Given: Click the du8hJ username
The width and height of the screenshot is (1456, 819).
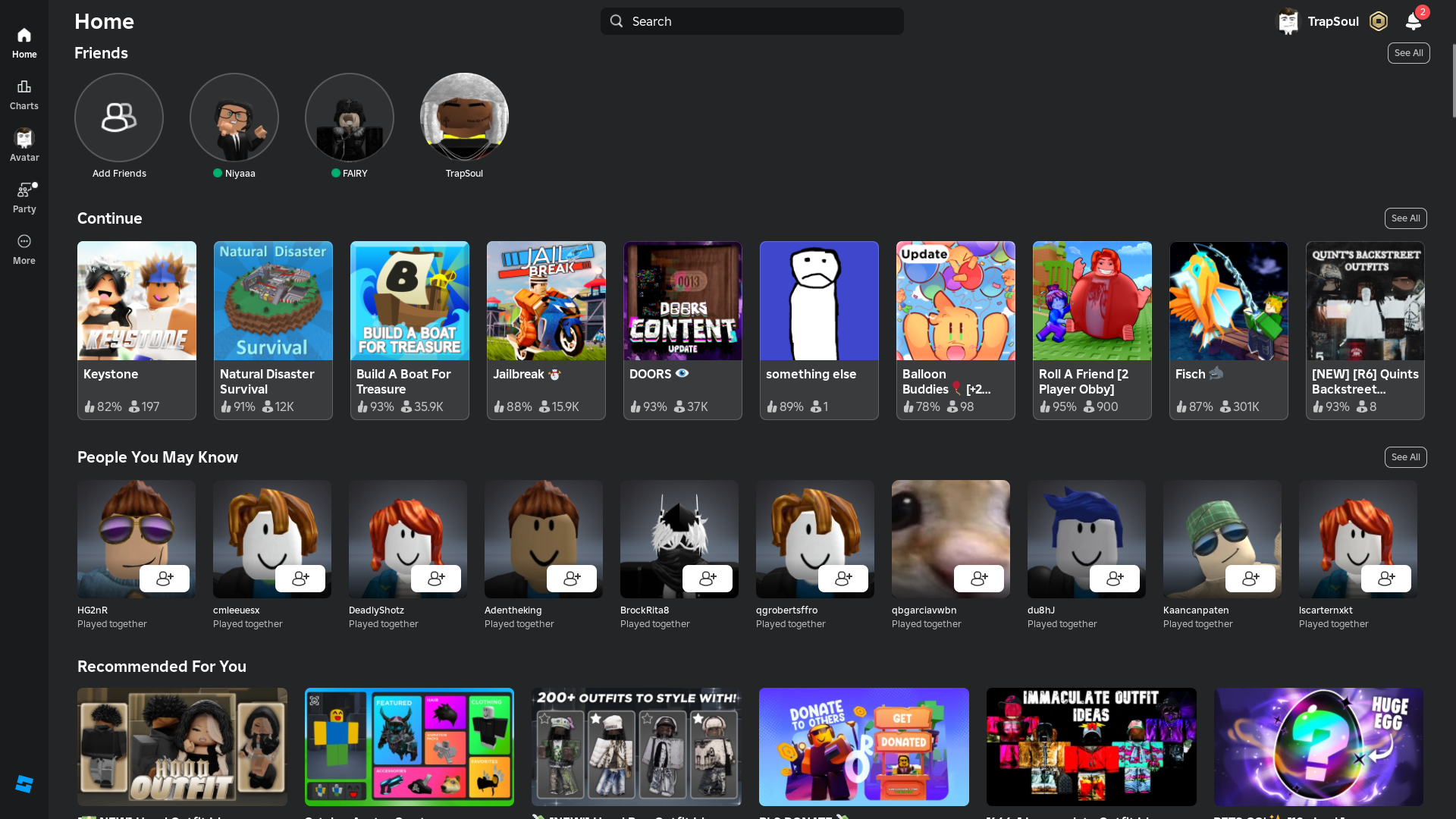Looking at the screenshot, I should click(1041, 610).
